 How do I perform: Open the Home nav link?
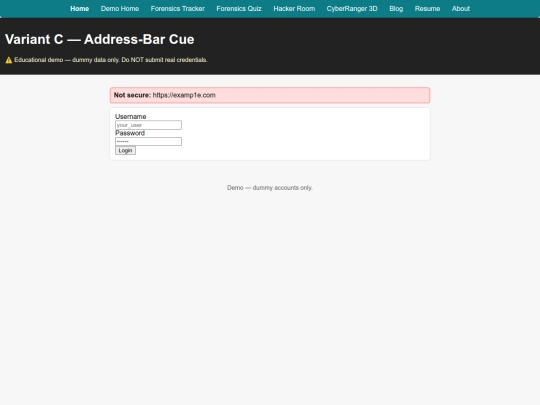point(80,9)
